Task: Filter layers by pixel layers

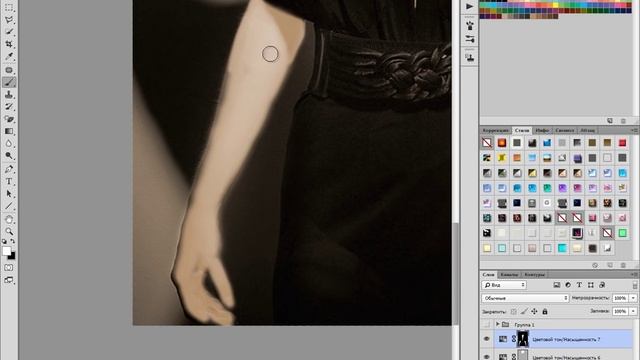Action: coord(557,285)
